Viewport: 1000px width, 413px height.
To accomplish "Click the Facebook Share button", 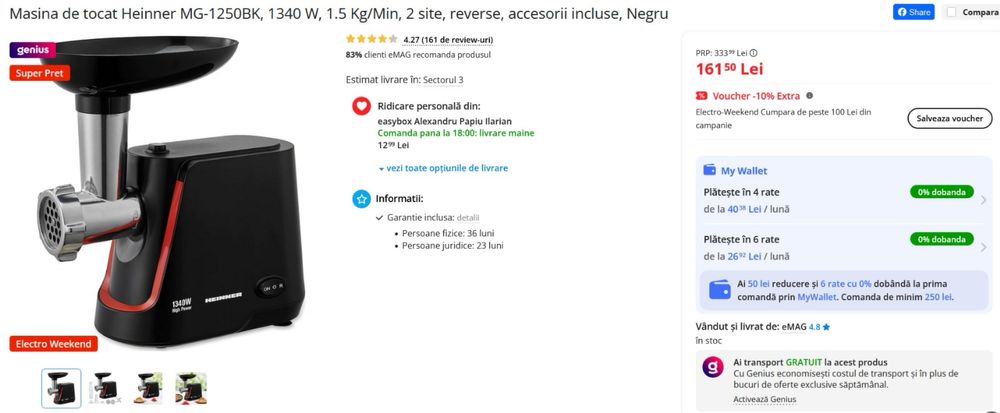I will [913, 12].
